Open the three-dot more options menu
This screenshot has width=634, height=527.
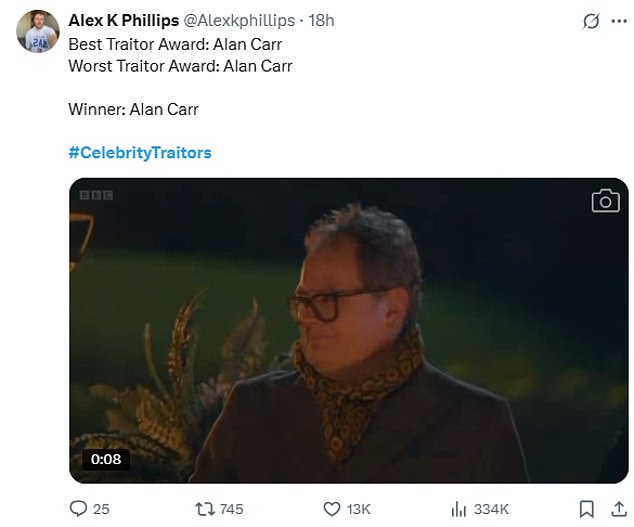click(x=617, y=21)
